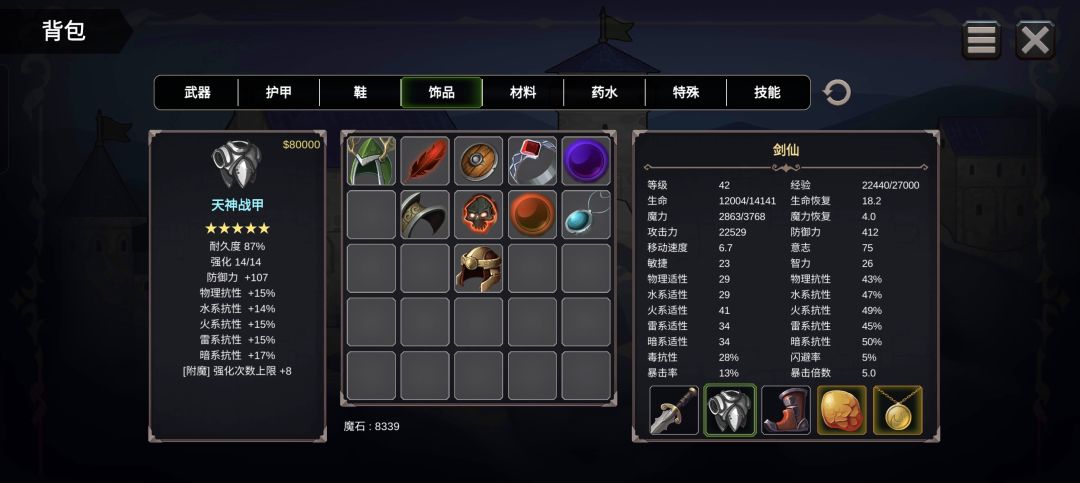Screen dimensions: 1080x483
Task: Click the equipped boots slot
Action: [786, 410]
